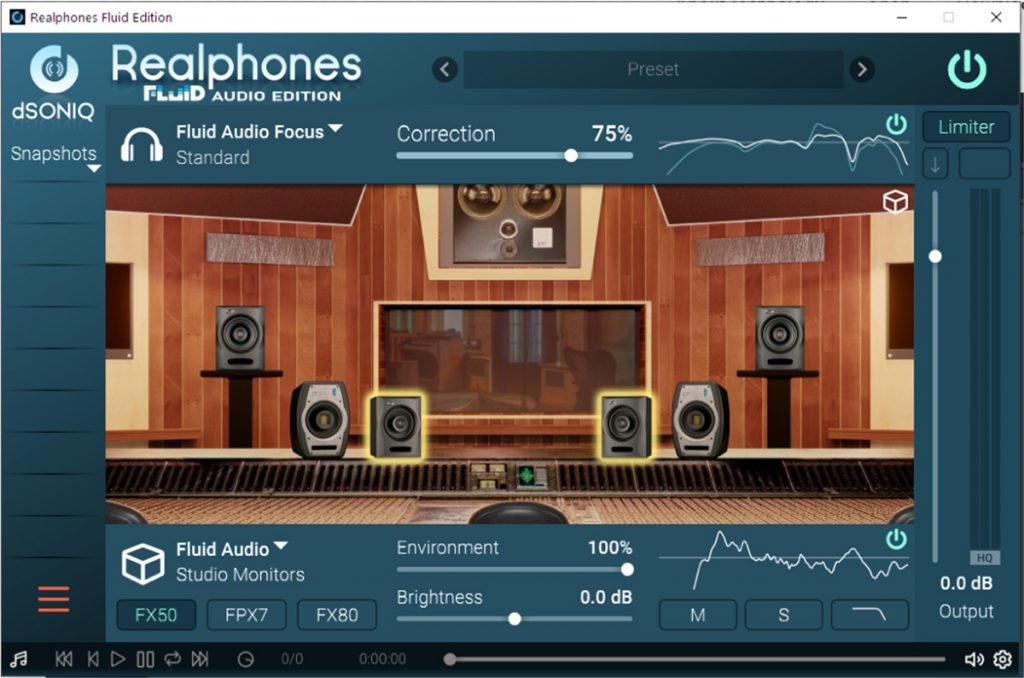Viewport: 1024px width, 678px height.
Task: Click the Studio Monitors text
Action: (x=240, y=575)
